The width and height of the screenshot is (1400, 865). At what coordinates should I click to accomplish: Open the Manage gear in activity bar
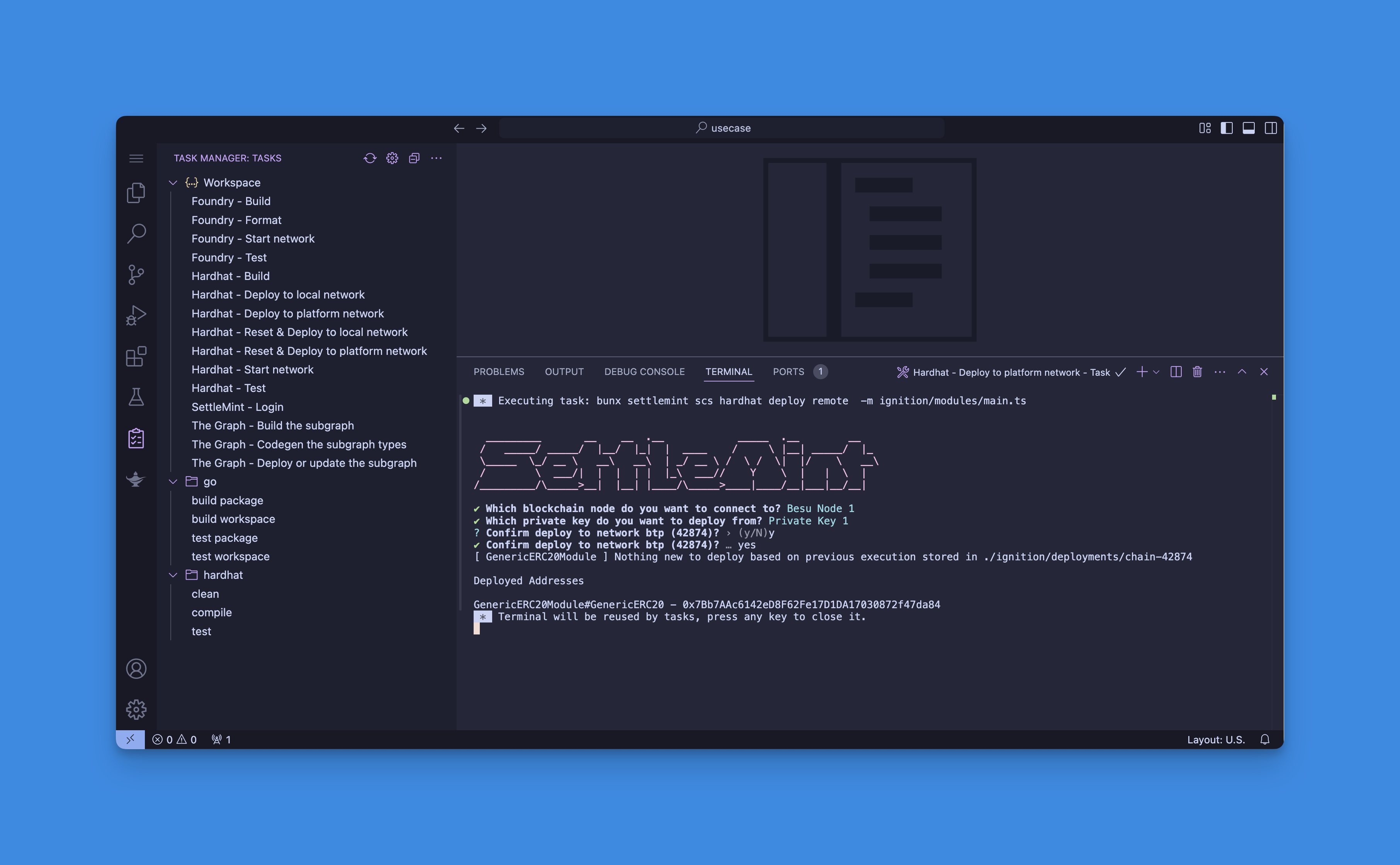coord(136,709)
